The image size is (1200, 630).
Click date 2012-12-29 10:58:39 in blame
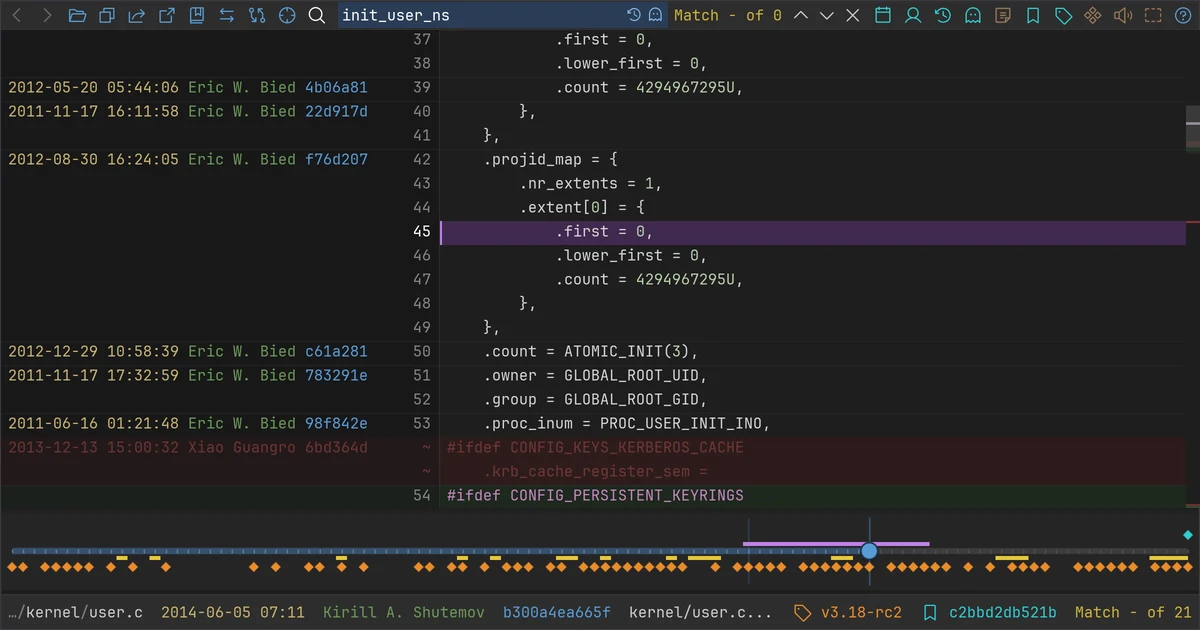[x=94, y=351]
